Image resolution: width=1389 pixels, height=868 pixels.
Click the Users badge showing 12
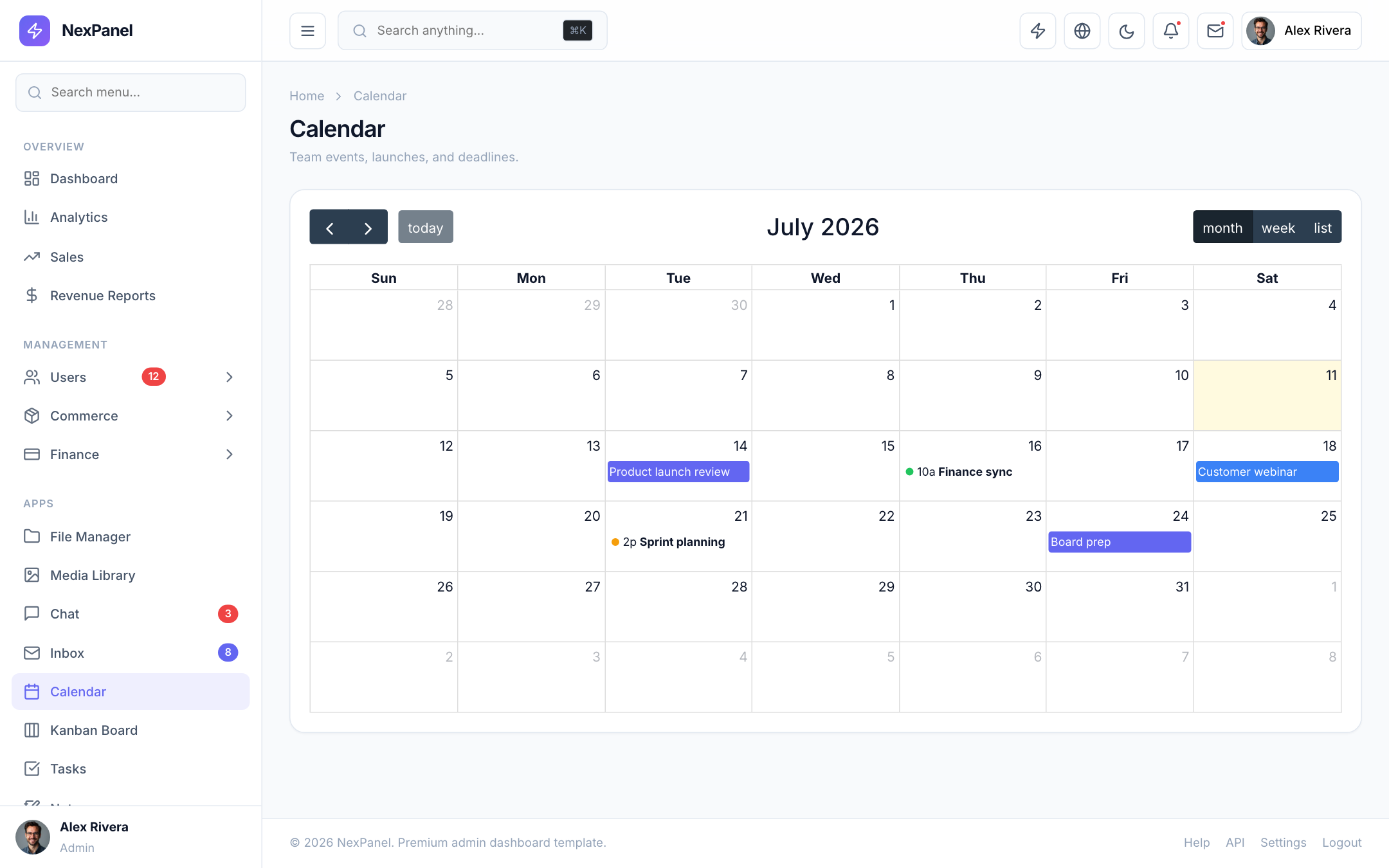tap(154, 377)
